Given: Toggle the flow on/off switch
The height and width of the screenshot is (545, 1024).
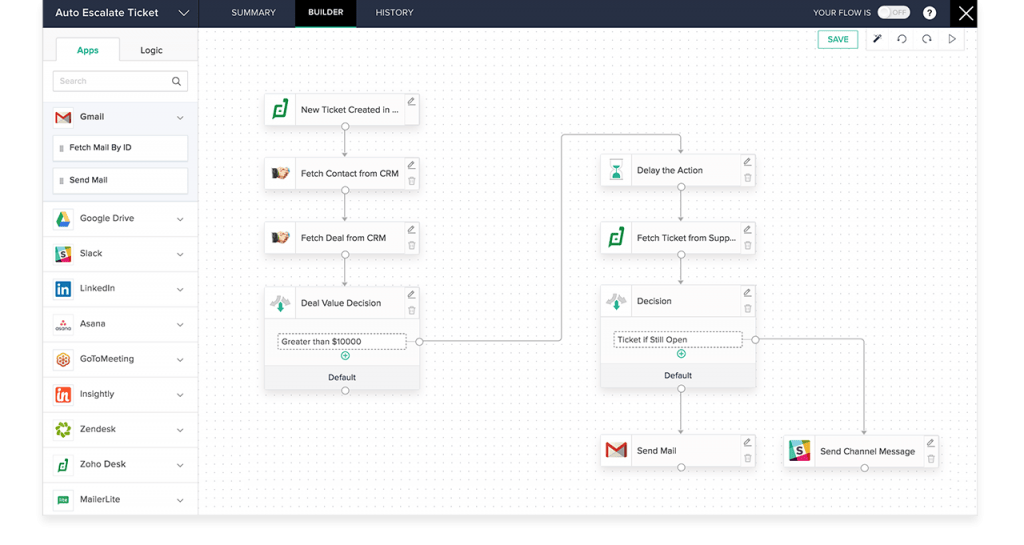Looking at the screenshot, I should [893, 13].
